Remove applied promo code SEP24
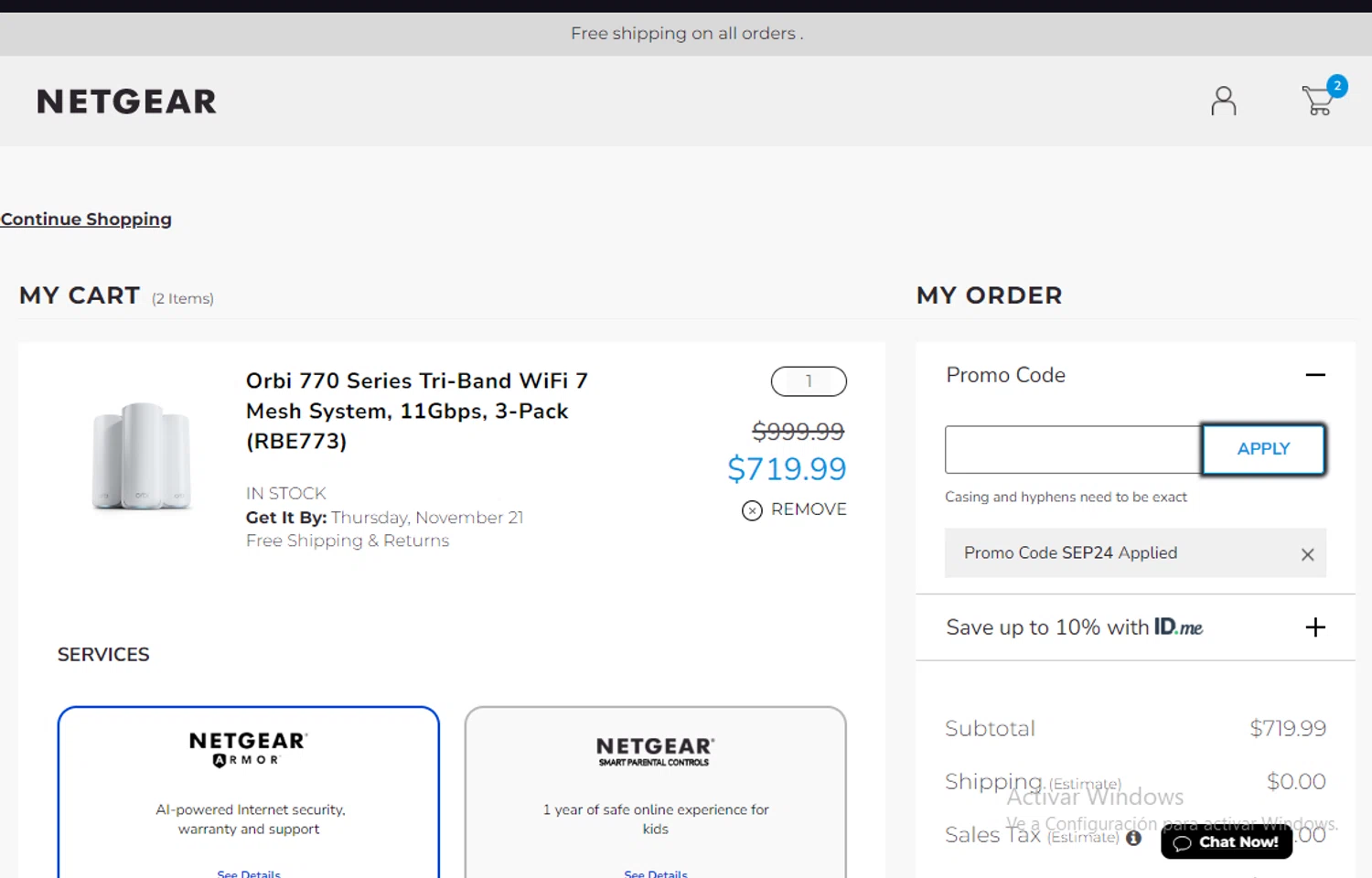 pos(1308,554)
